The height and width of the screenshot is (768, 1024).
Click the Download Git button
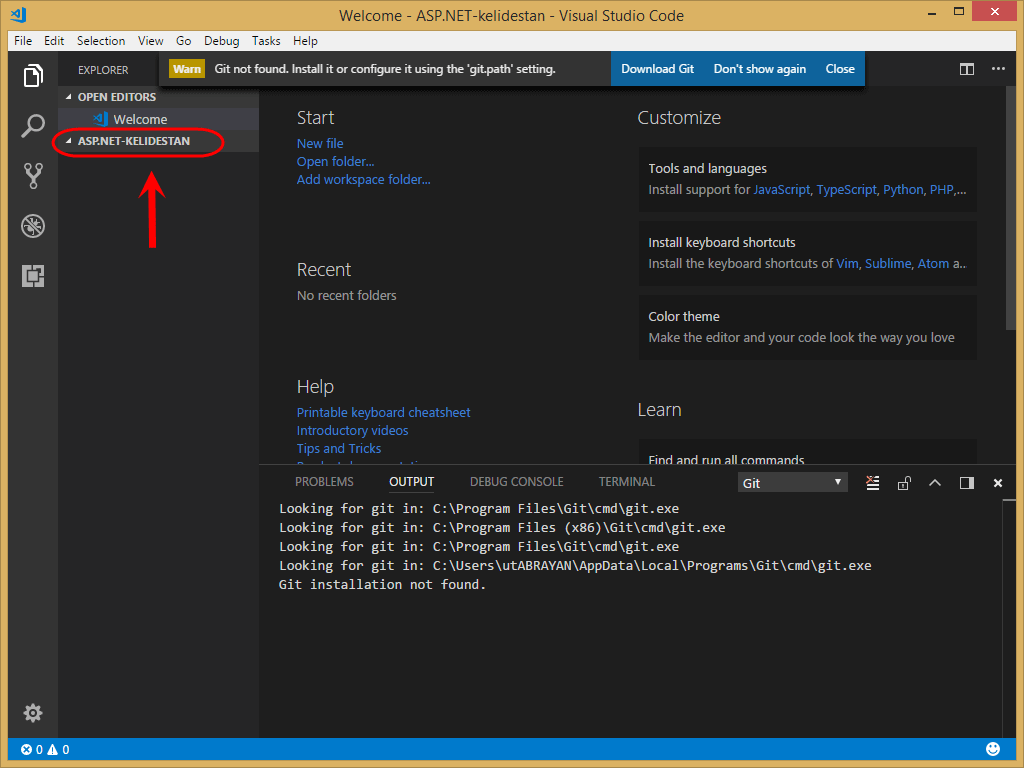657,69
